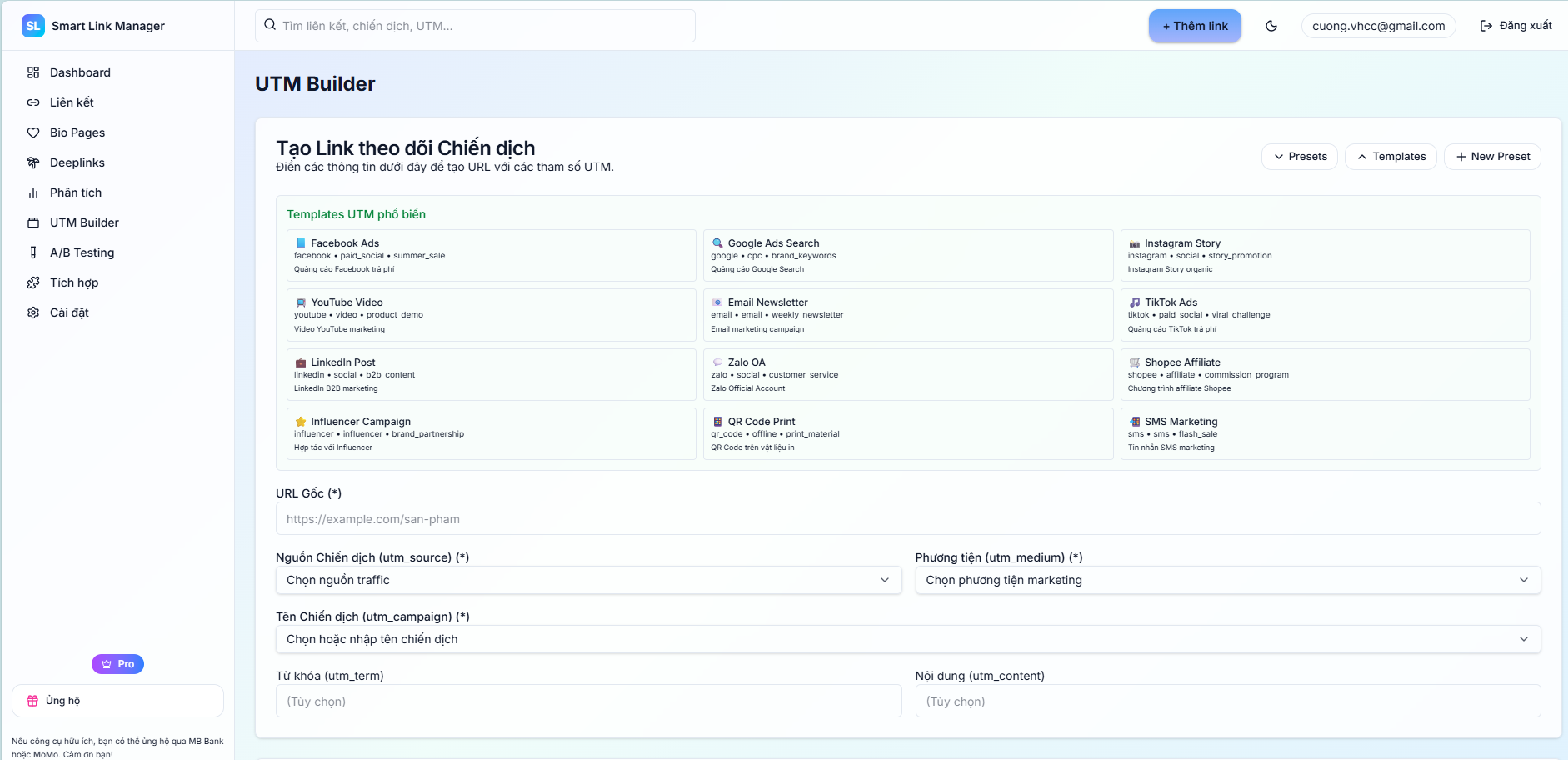
Task: Select A/B Testing in sidebar
Action: [82, 252]
